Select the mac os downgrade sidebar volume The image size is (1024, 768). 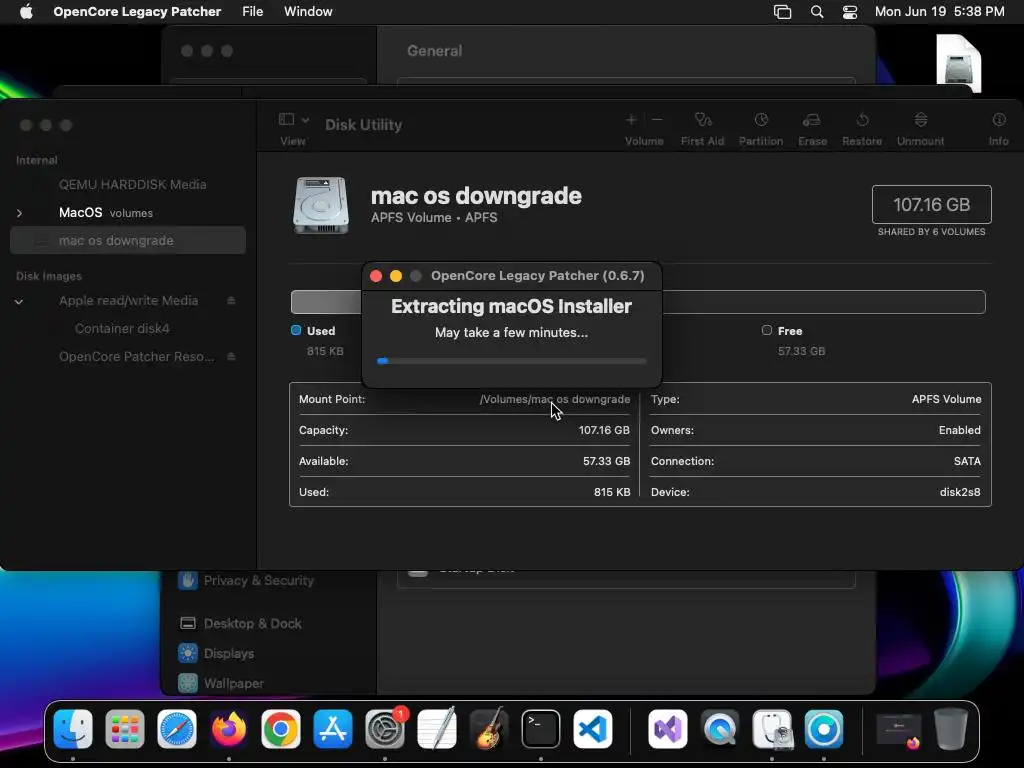click(x=128, y=240)
